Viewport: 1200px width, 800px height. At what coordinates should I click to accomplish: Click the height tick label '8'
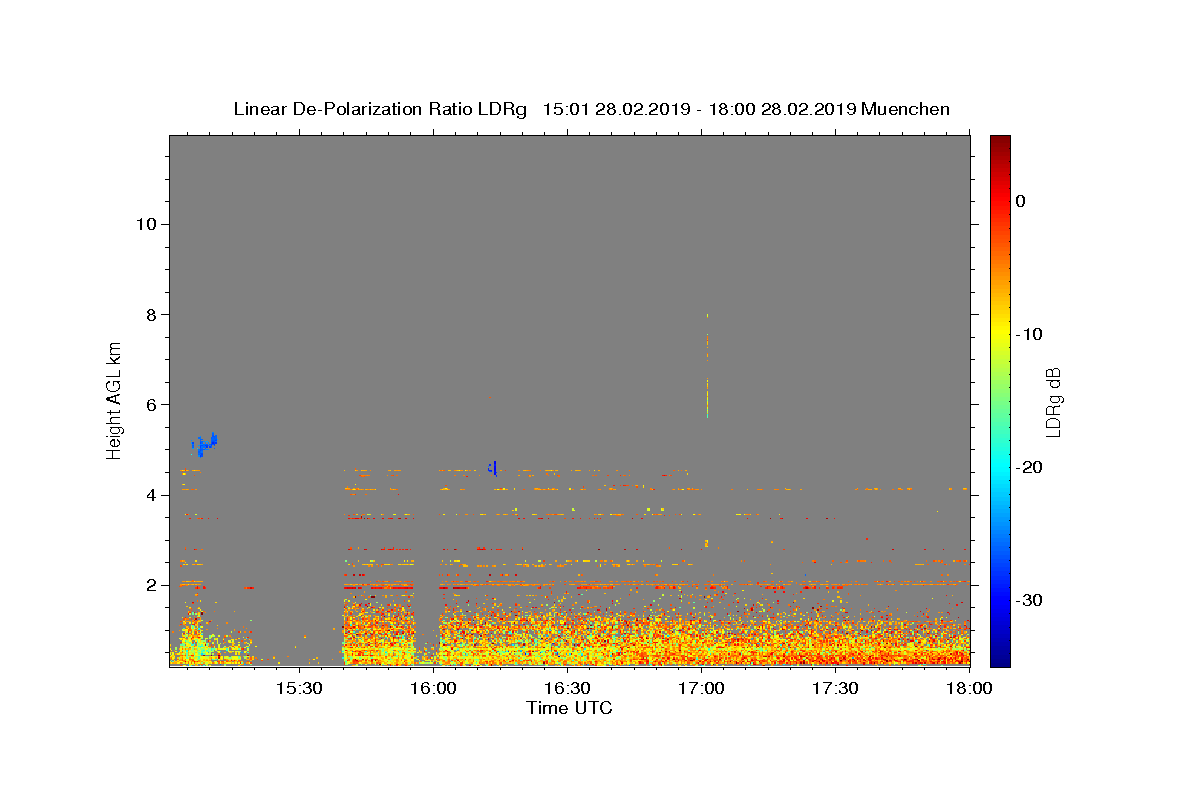[x=152, y=314]
